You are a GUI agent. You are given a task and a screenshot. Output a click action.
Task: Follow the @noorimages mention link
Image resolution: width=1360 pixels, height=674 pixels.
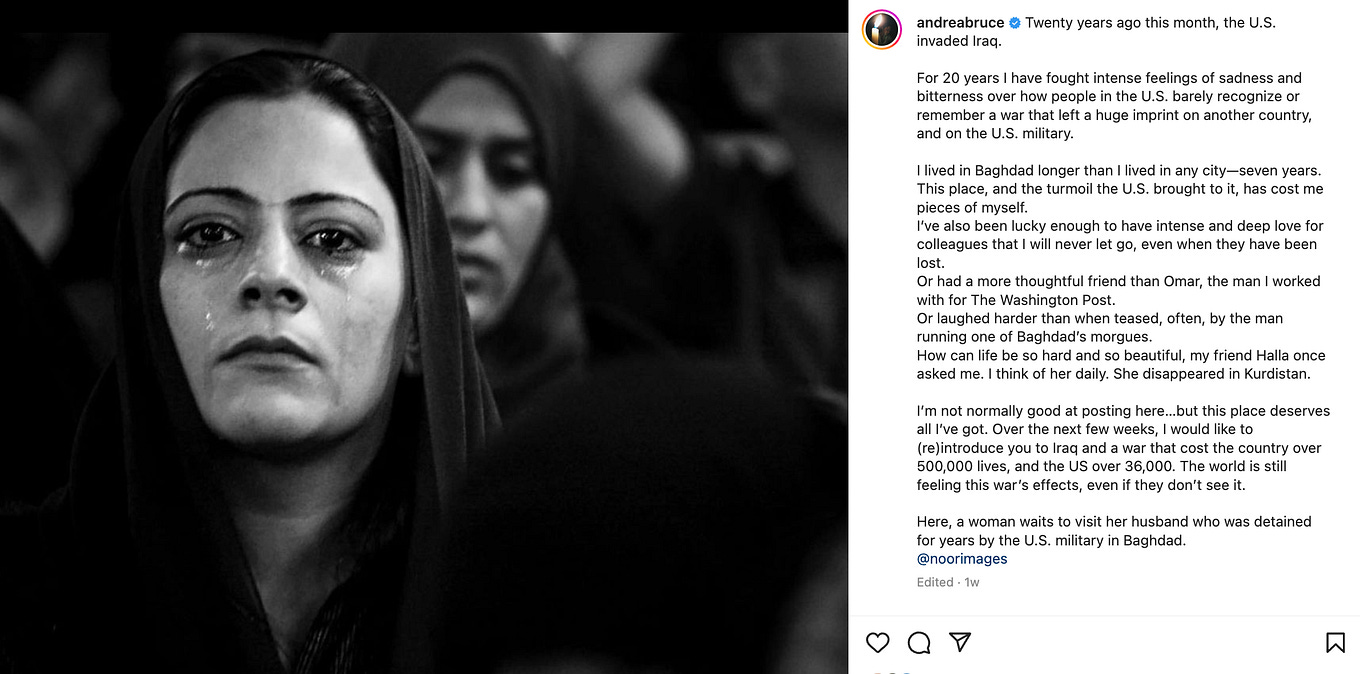click(x=962, y=559)
